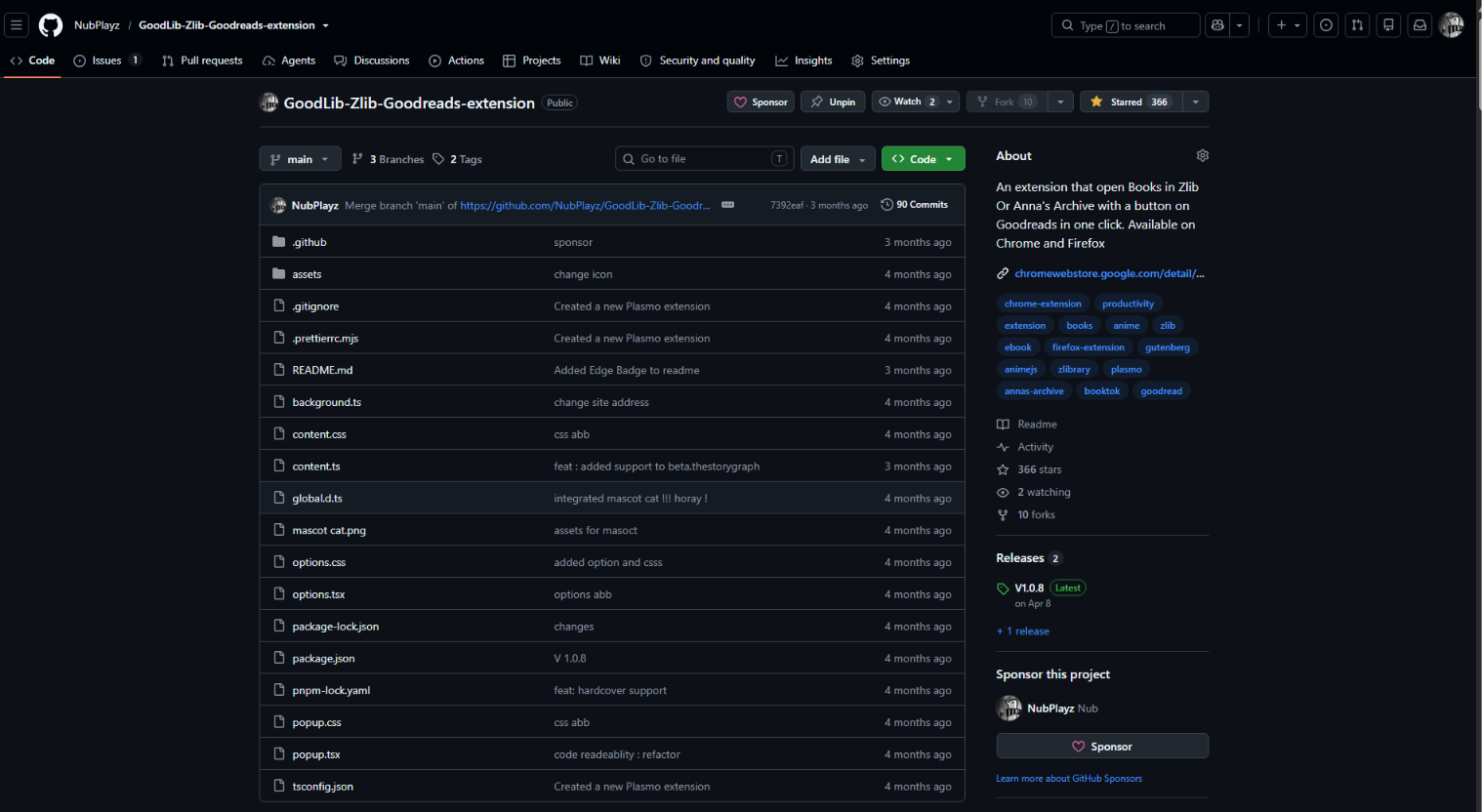
Task: Open the Security and quality tab
Action: coord(698,61)
